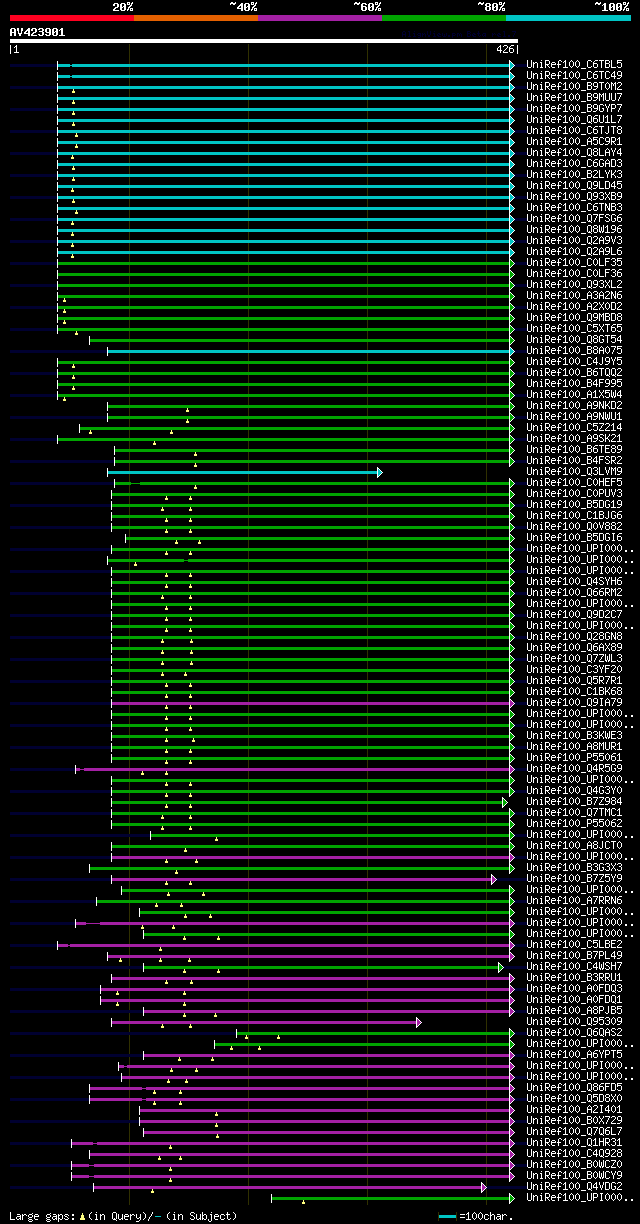Open hit UniRef100_A3A2N6
640x1224 pixels.
[575, 296]
